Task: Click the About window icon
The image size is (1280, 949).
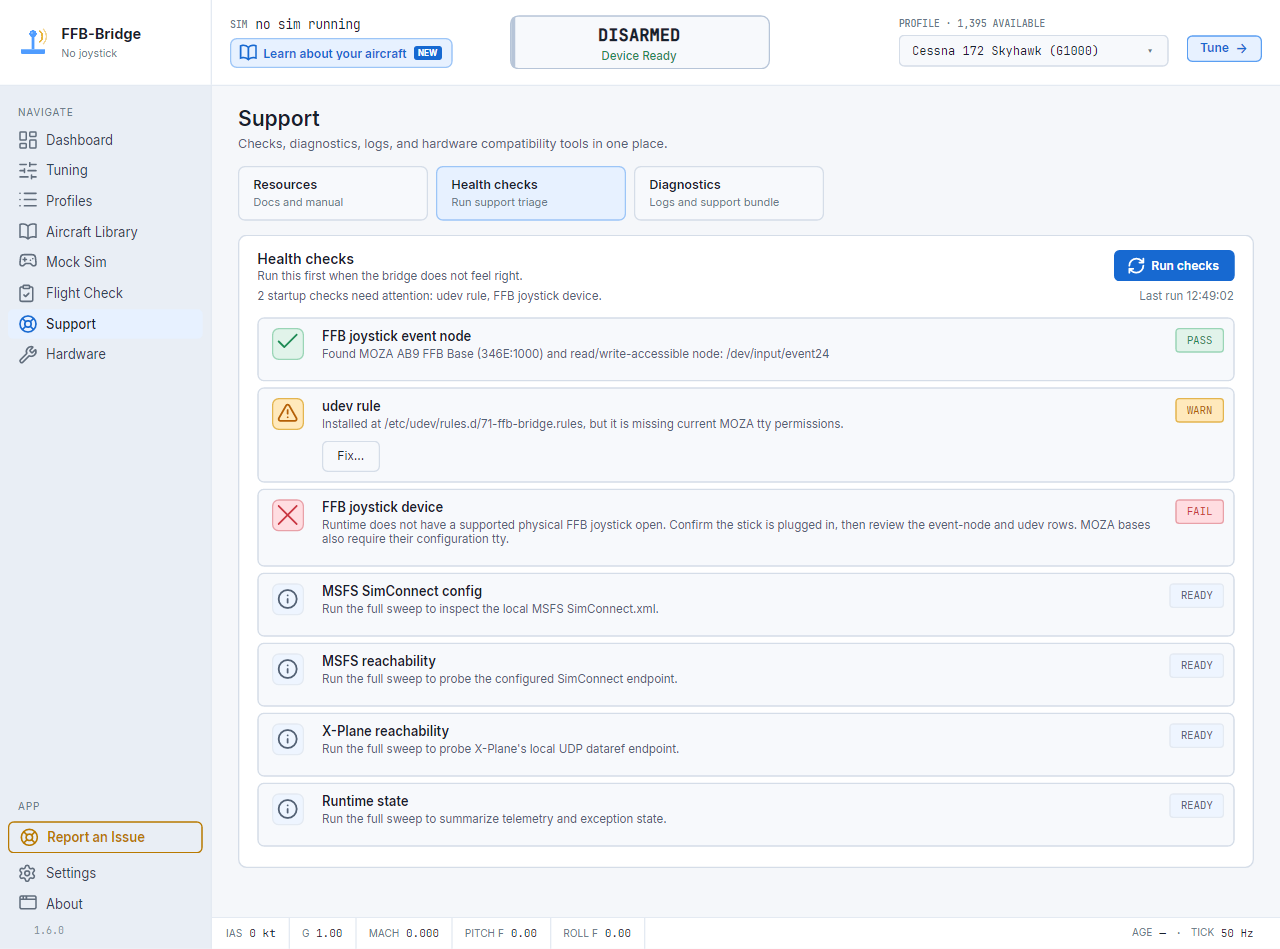Action: point(28,903)
